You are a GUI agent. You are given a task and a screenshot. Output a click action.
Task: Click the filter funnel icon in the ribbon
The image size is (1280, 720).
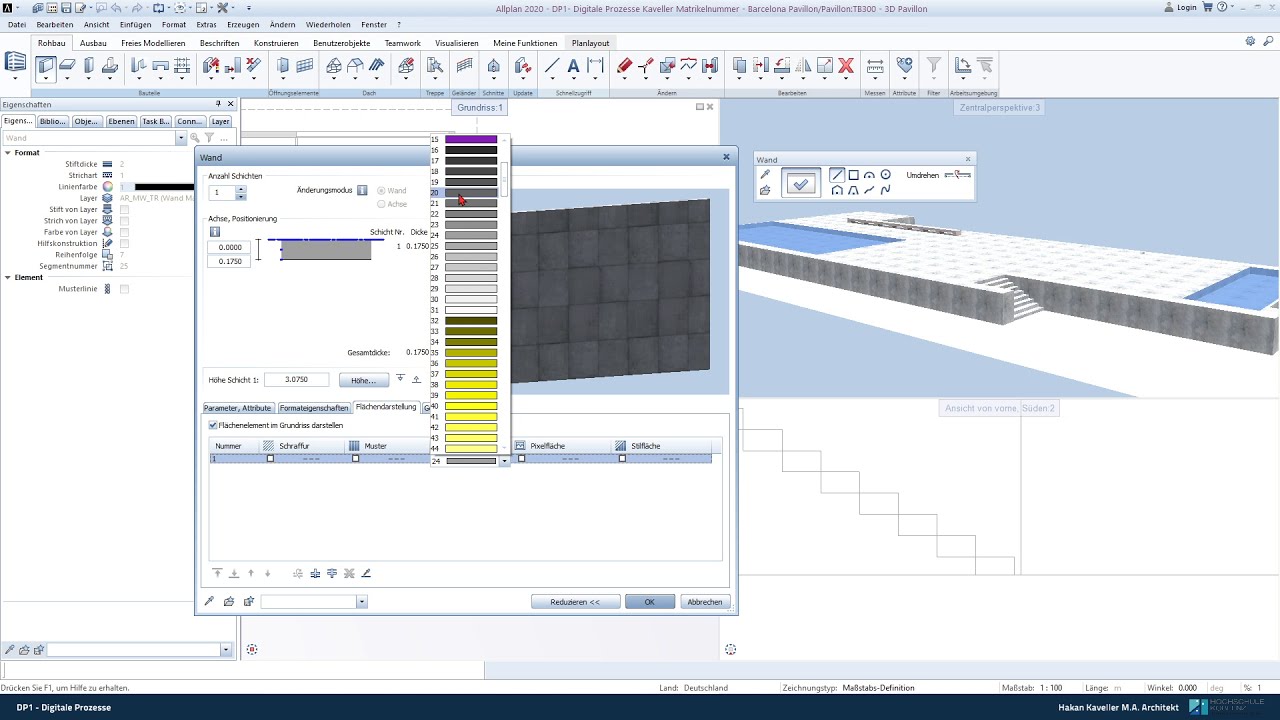pos(934,66)
